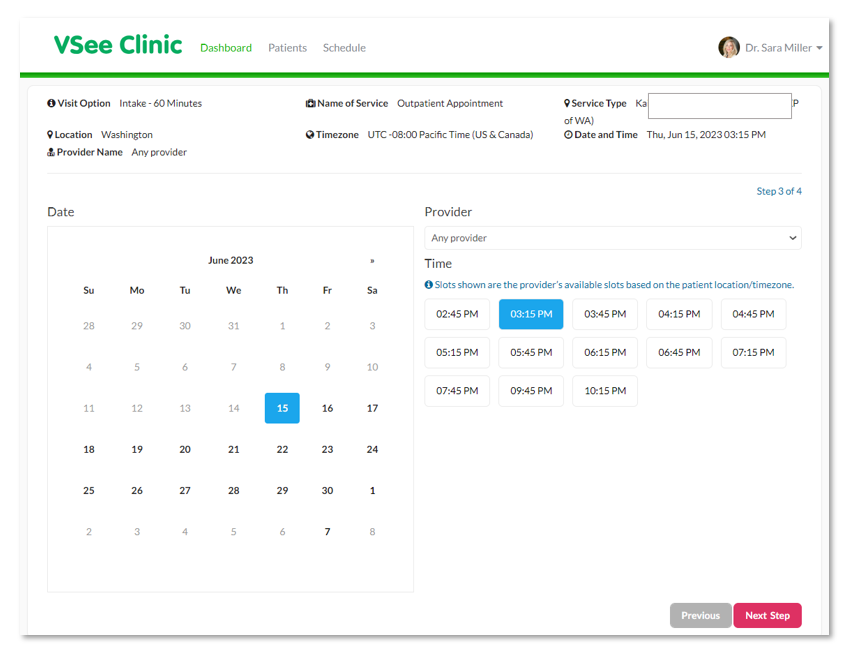Click the Visit Option info icon
This screenshot has height=650, width=849.
(x=51, y=103)
